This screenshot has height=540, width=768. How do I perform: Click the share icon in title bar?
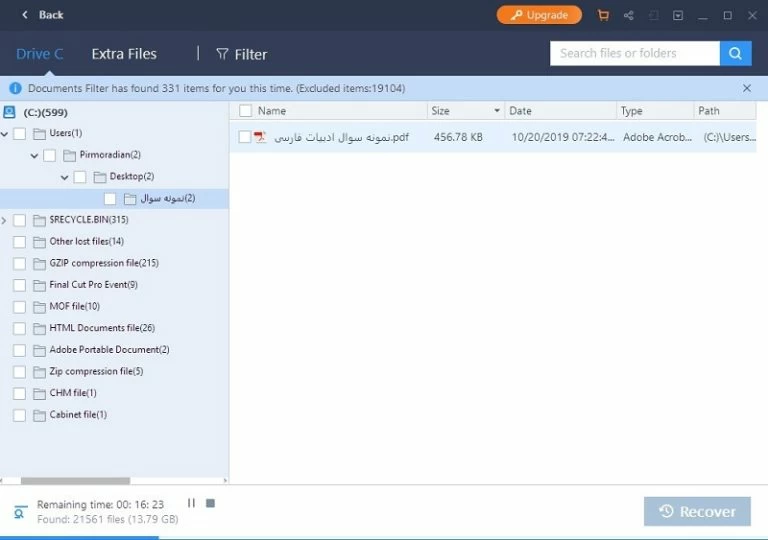(x=628, y=15)
